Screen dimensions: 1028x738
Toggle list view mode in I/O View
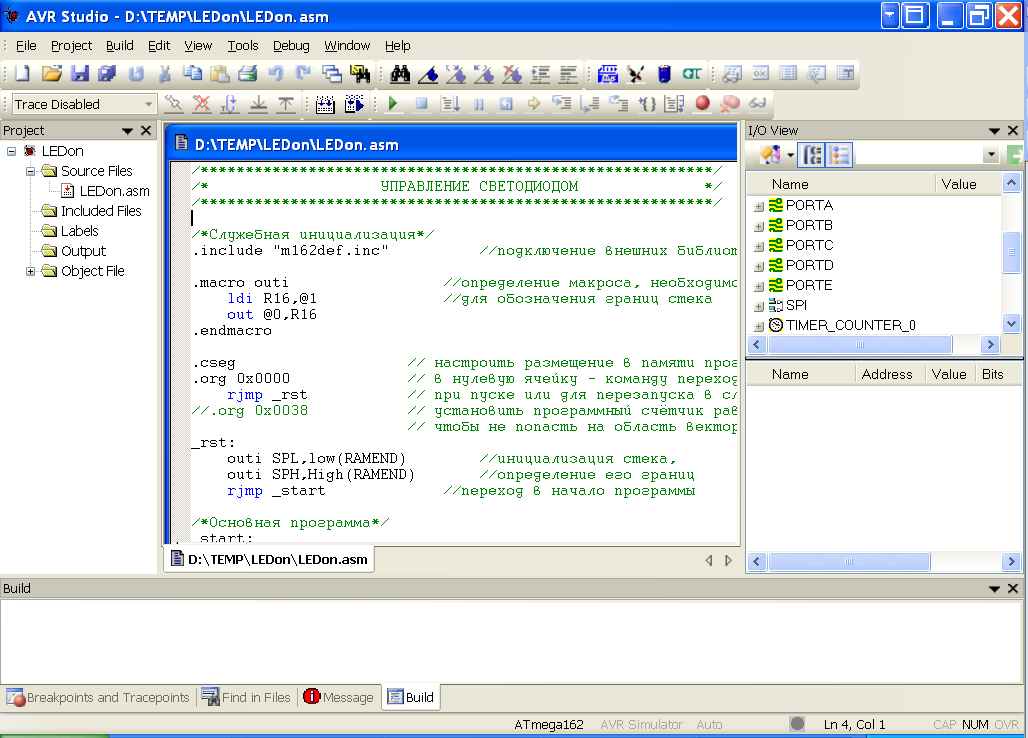point(839,155)
